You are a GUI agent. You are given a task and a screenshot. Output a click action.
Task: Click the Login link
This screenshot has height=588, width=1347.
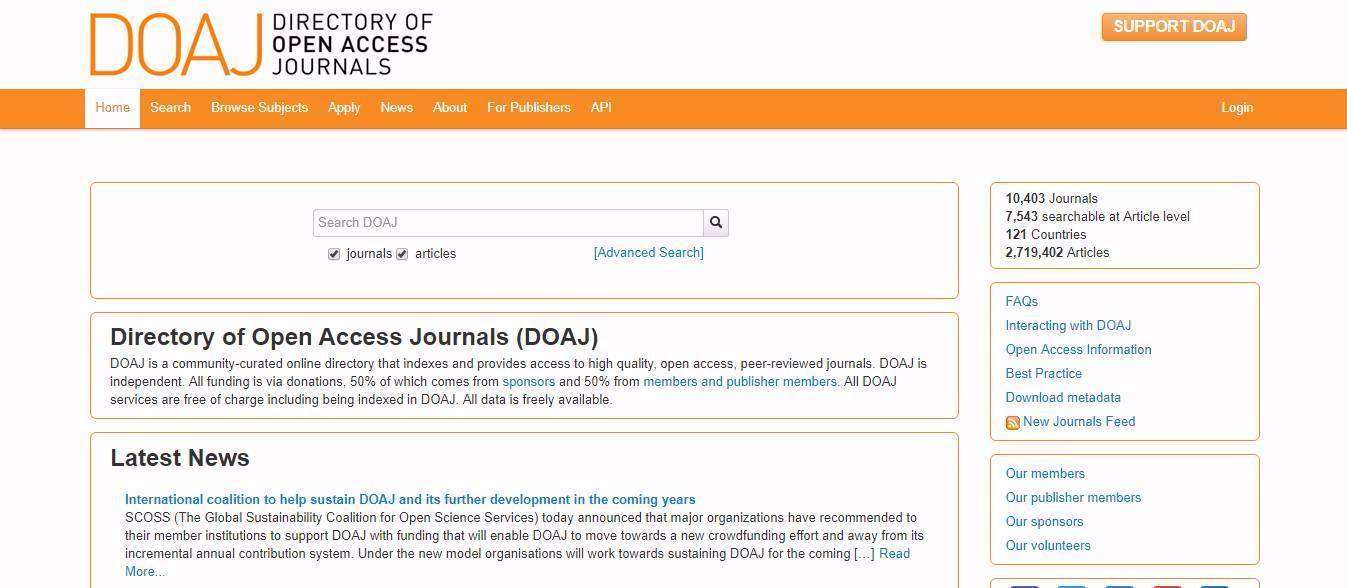[1237, 108]
